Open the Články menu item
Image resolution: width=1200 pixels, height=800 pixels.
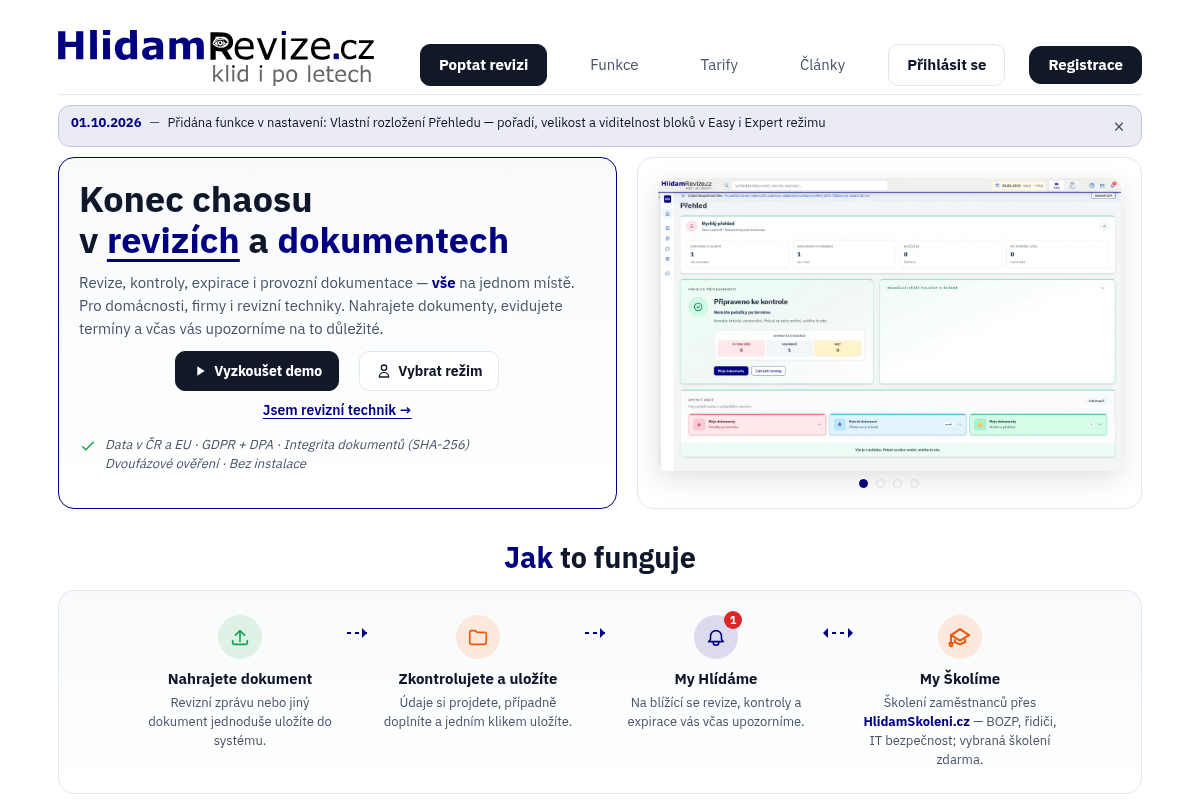coord(822,65)
